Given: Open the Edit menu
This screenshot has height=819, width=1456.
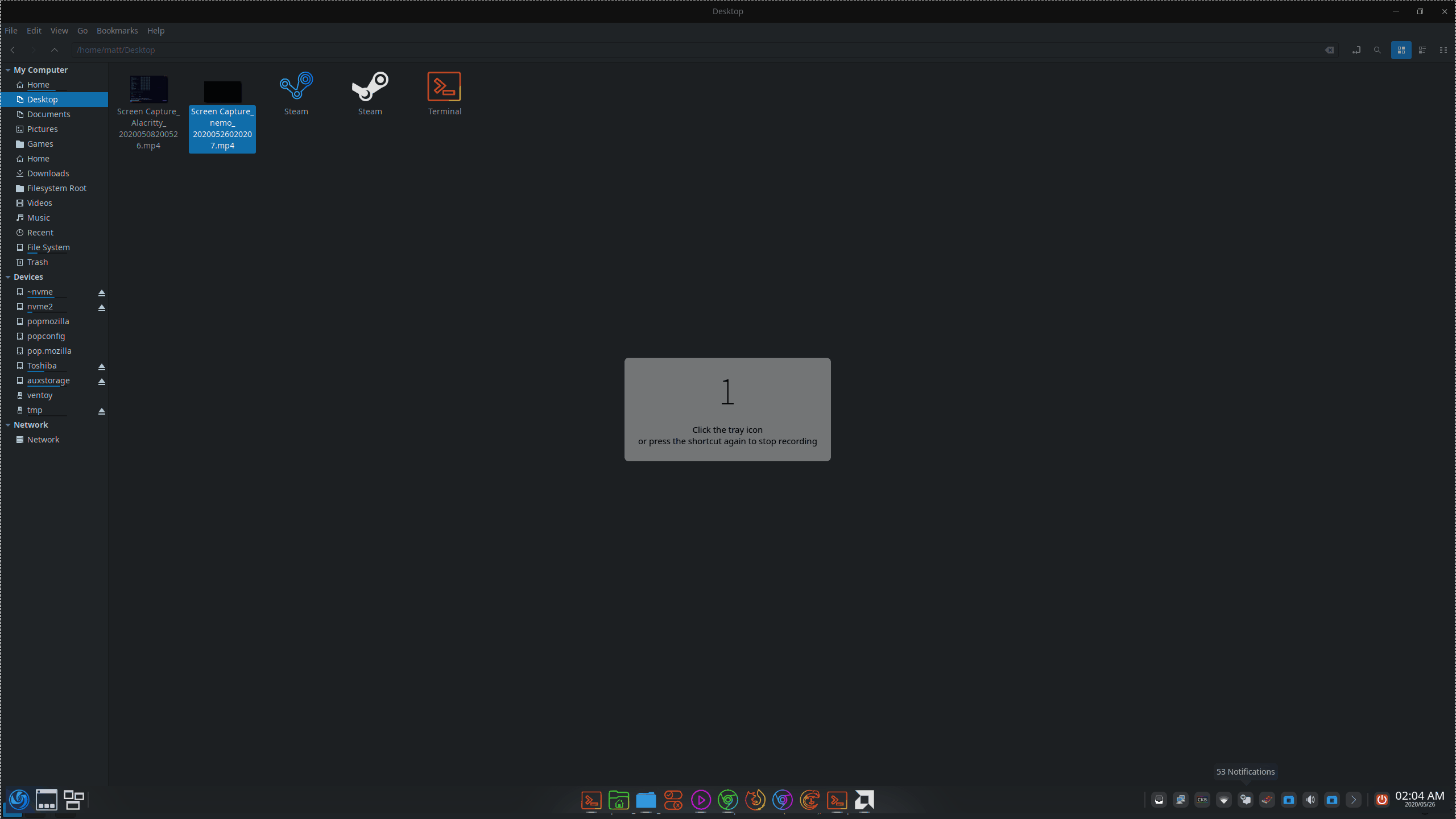Looking at the screenshot, I should [x=34, y=31].
